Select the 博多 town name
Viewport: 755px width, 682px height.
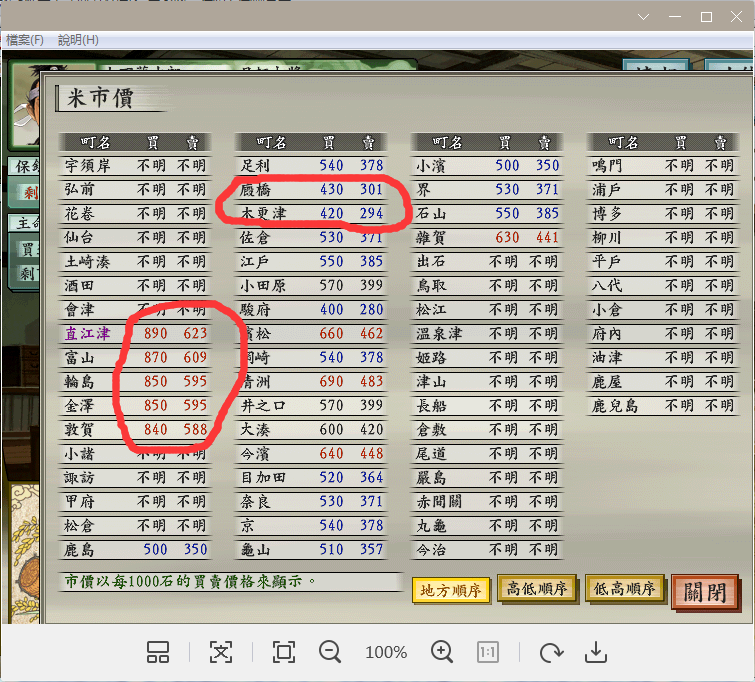(x=607, y=213)
